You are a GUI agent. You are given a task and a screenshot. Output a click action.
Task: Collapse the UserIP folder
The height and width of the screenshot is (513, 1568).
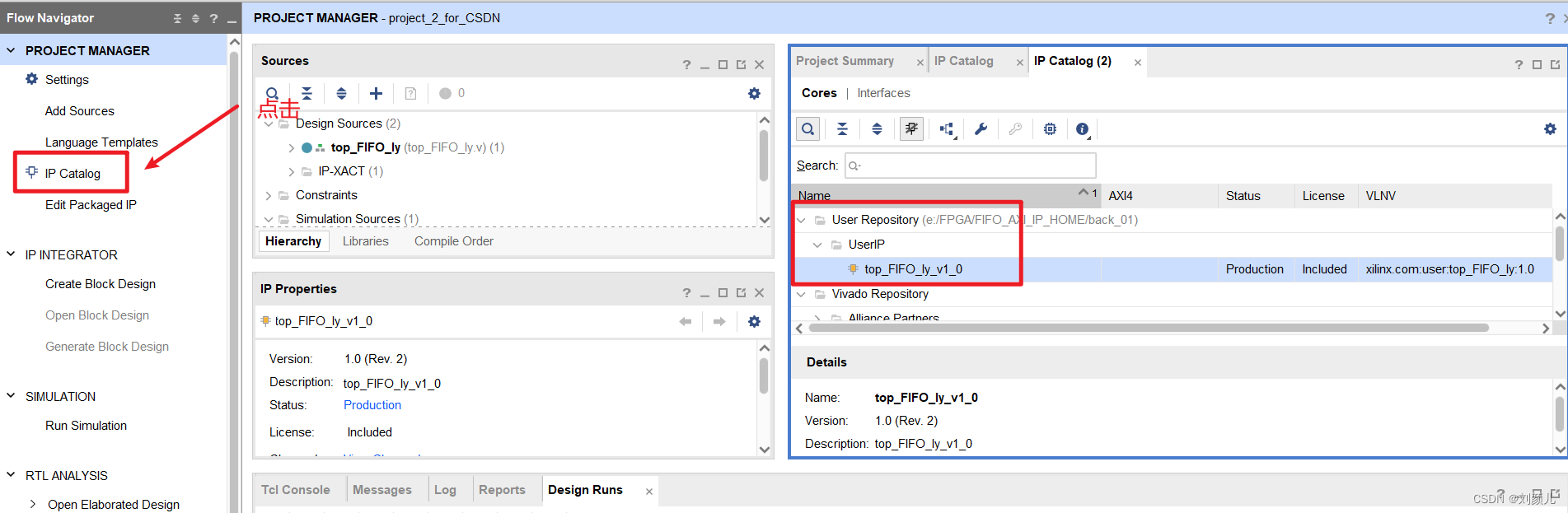click(x=817, y=245)
